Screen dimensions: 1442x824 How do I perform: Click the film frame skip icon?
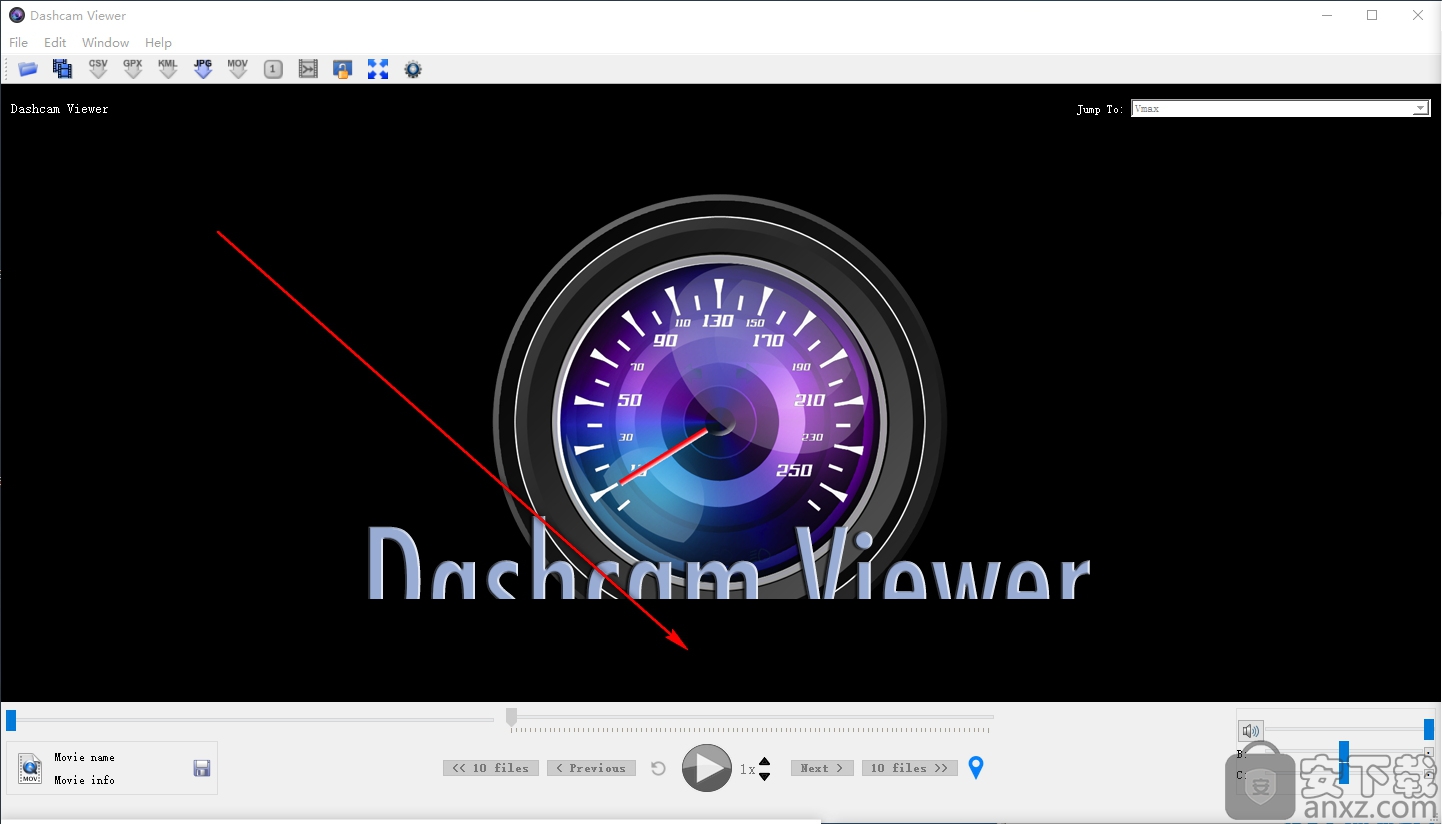pos(308,69)
